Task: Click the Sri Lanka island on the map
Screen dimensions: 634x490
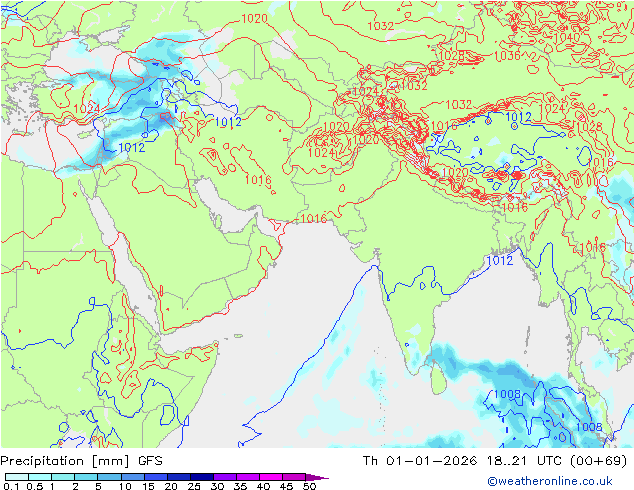Action: point(439,377)
